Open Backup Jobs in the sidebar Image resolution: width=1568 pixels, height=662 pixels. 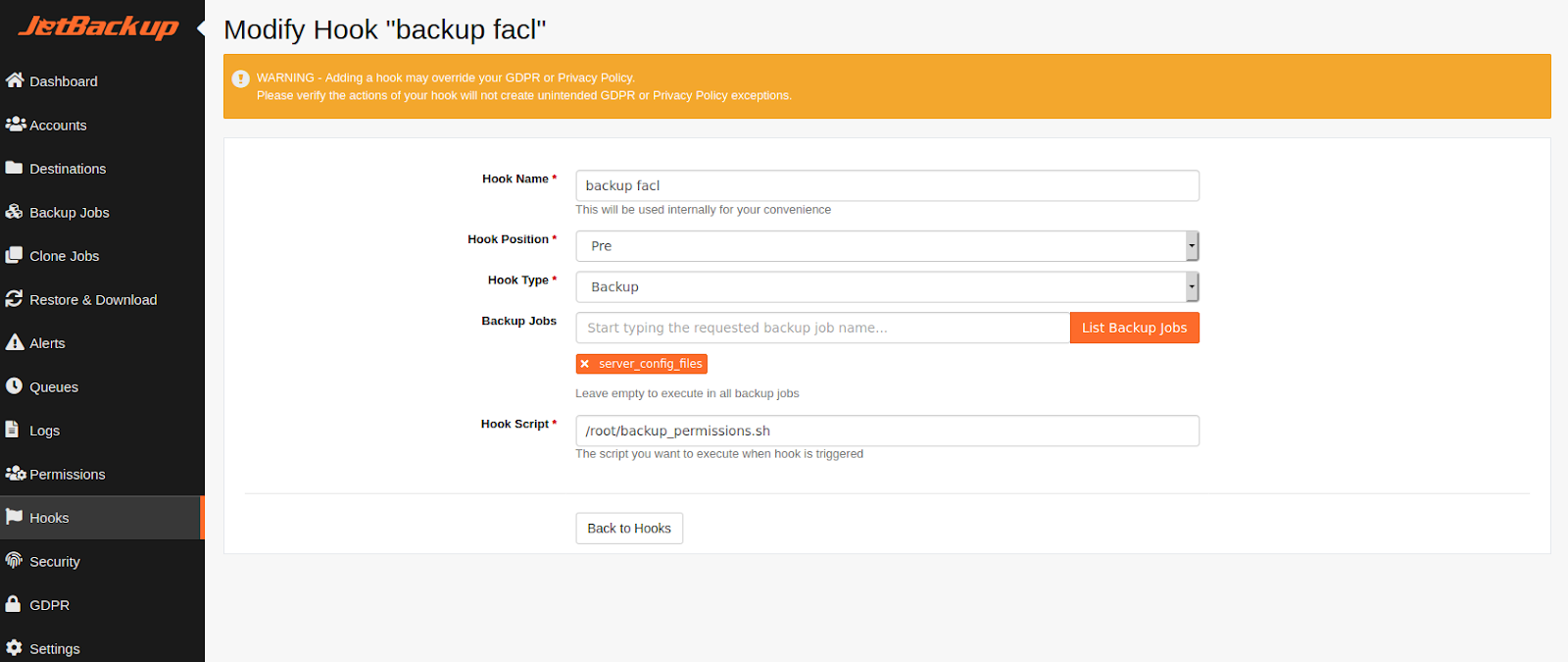point(102,212)
